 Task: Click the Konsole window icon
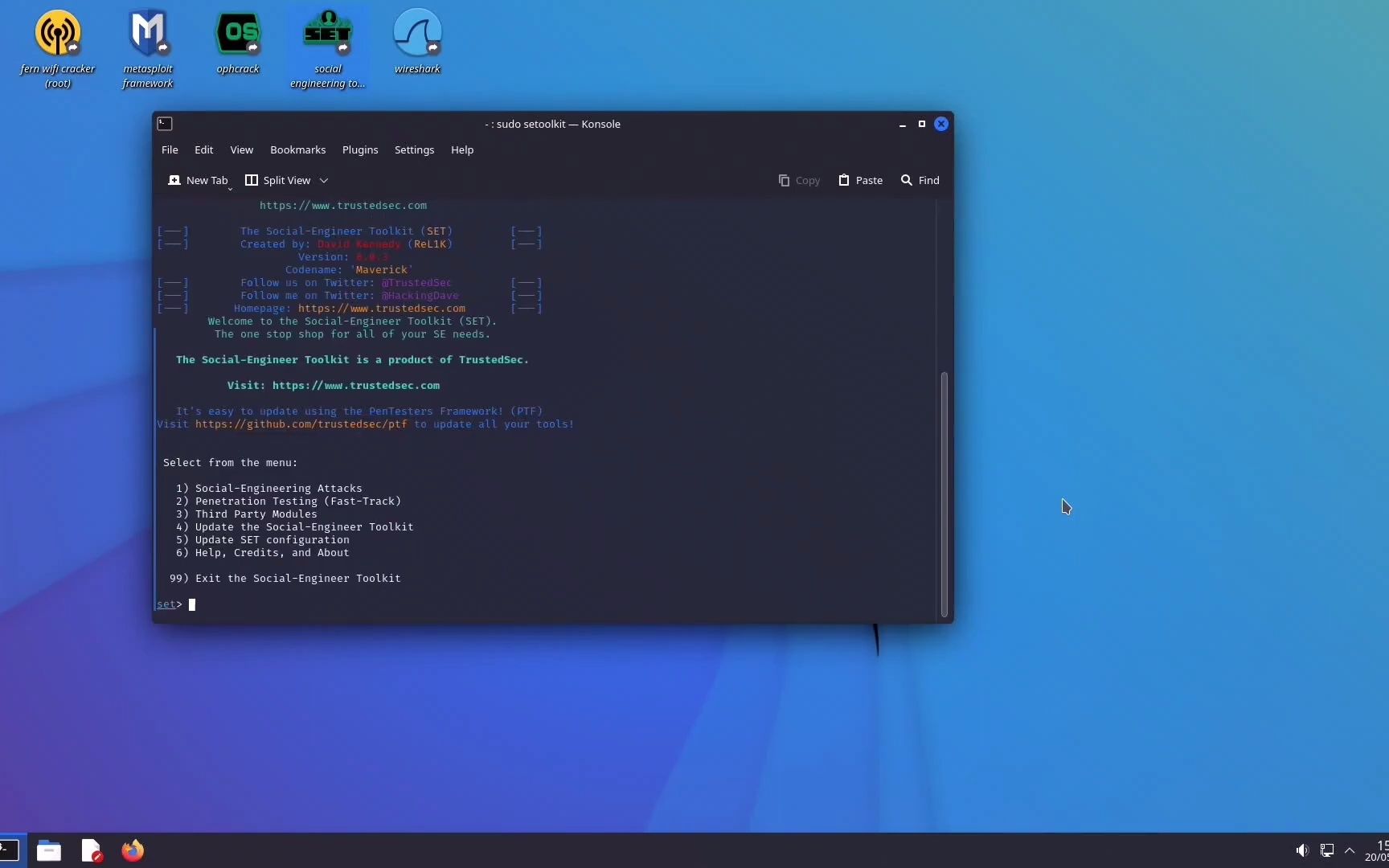click(x=165, y=124)
